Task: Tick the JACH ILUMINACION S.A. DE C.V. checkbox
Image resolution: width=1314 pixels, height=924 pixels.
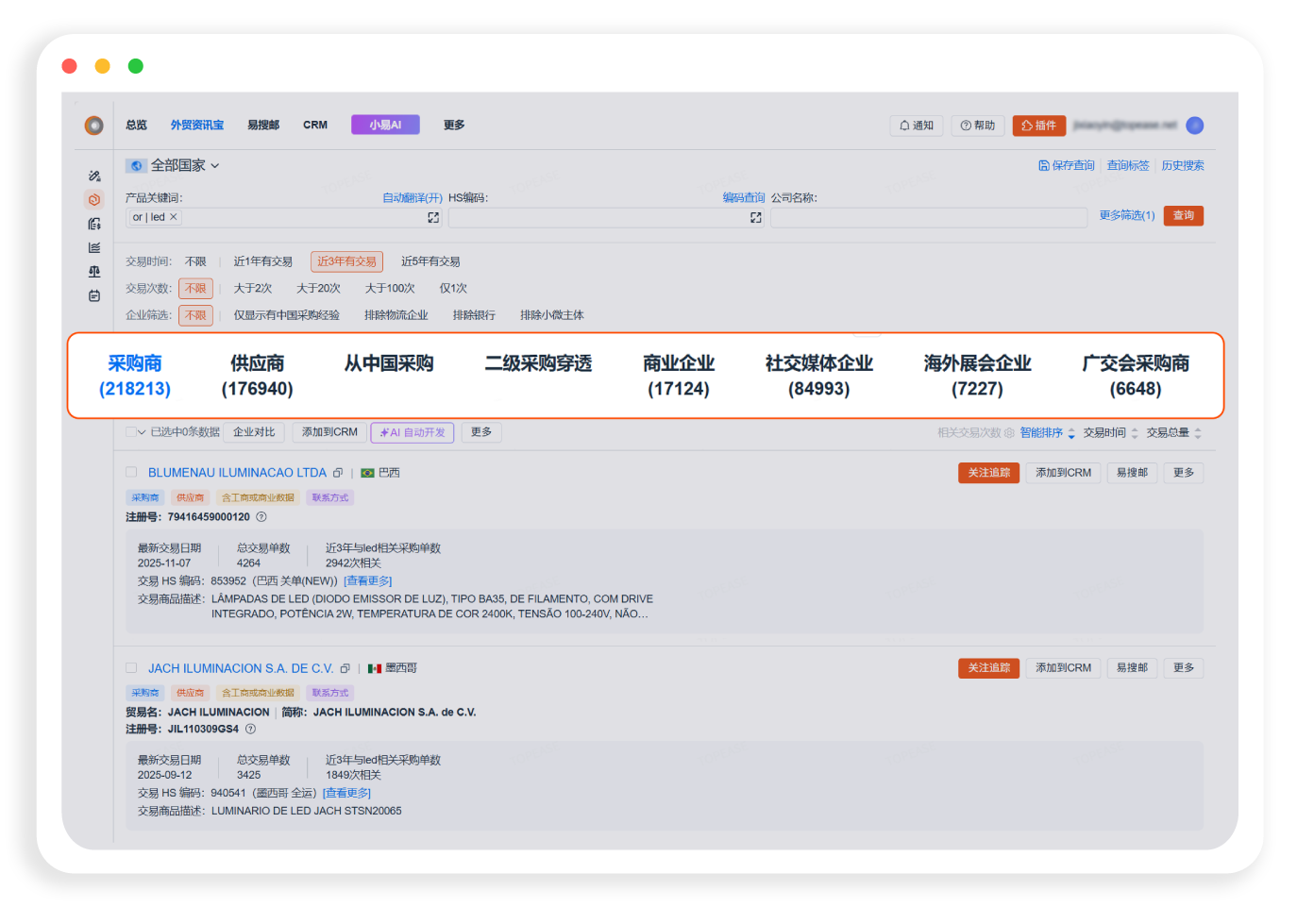Action: 131,668
